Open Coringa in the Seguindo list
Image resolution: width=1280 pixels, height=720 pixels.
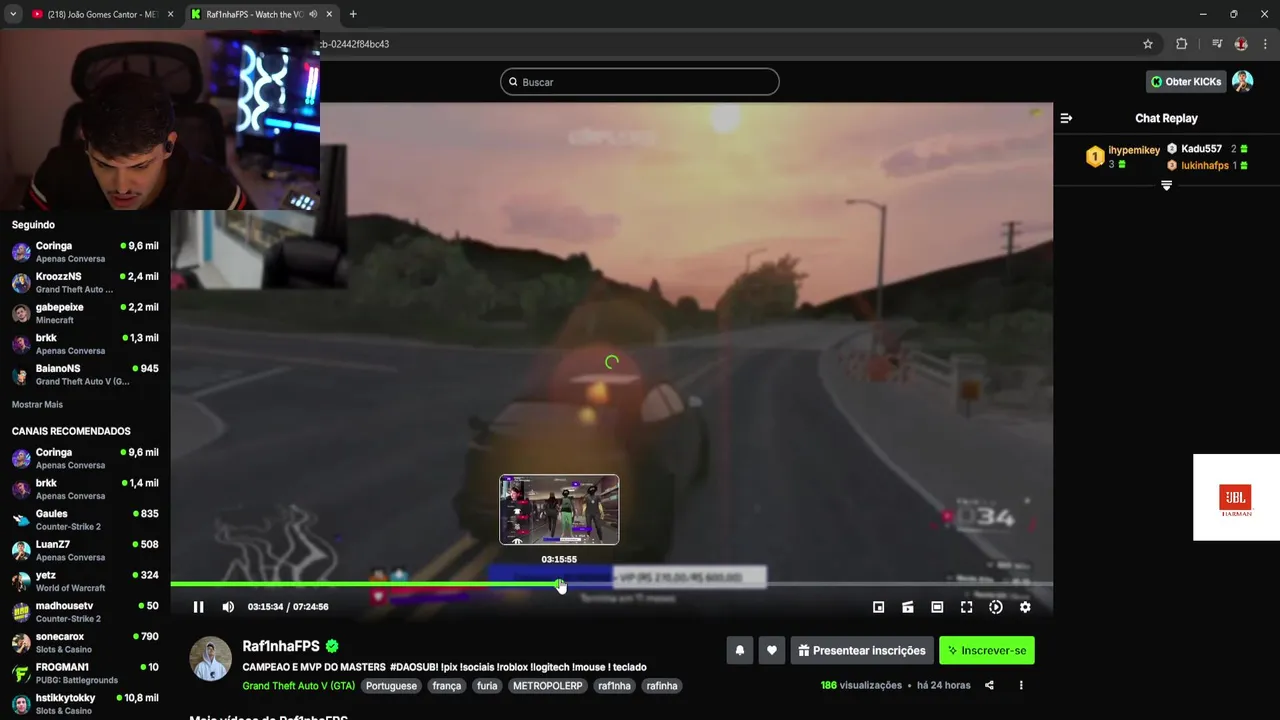coord(85,252)
